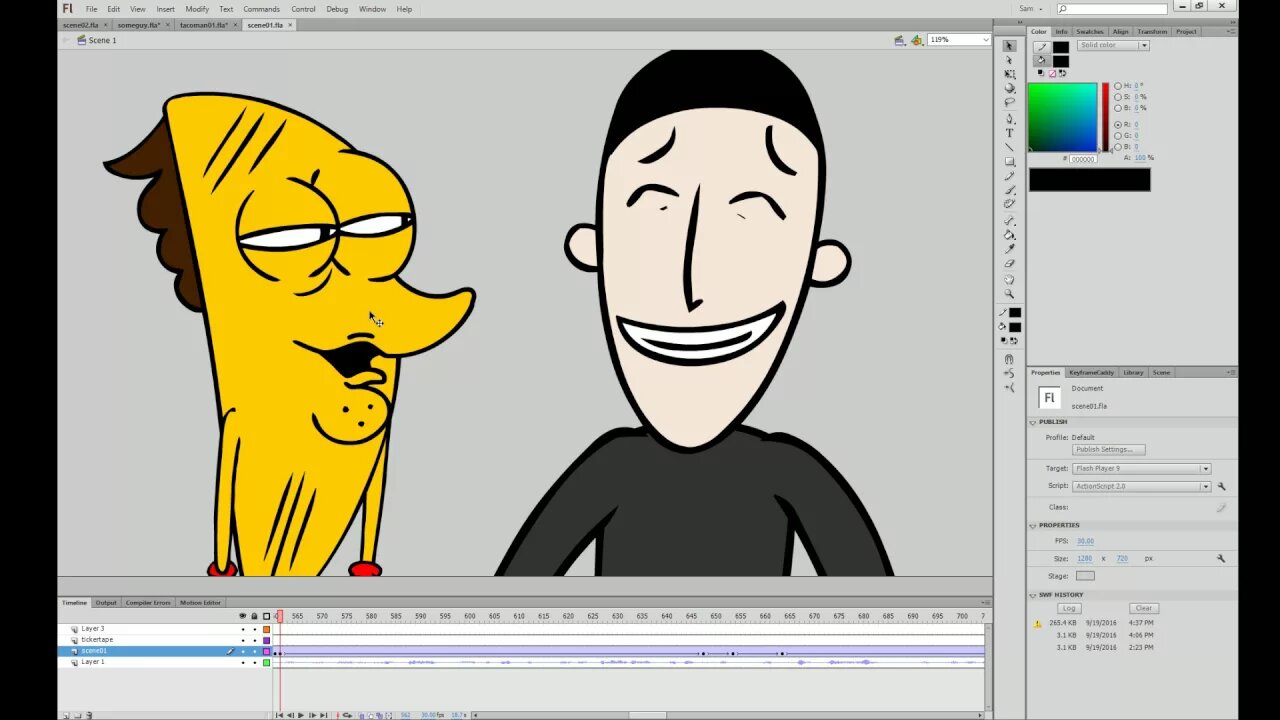Select the Pen tool
The height and width of the screenshot is (720, 1280).
(x=1009, y=119)
